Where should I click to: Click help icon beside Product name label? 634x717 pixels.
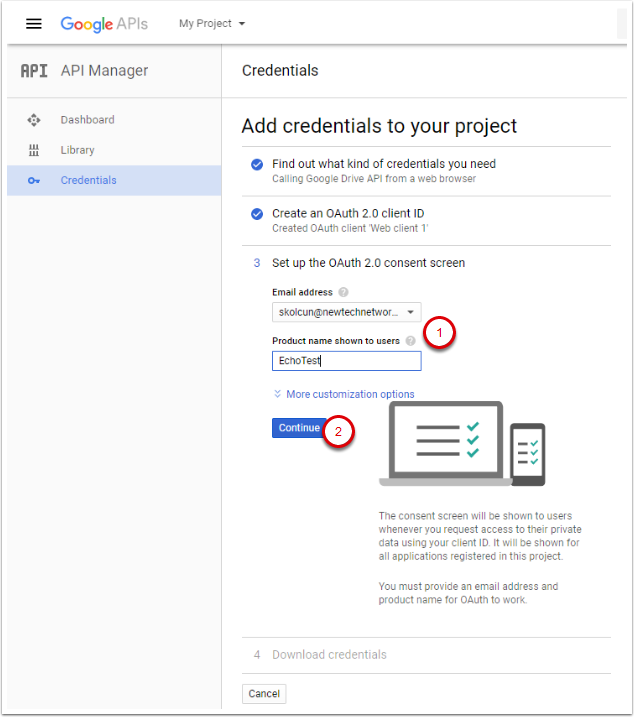[x=410, y=341]
